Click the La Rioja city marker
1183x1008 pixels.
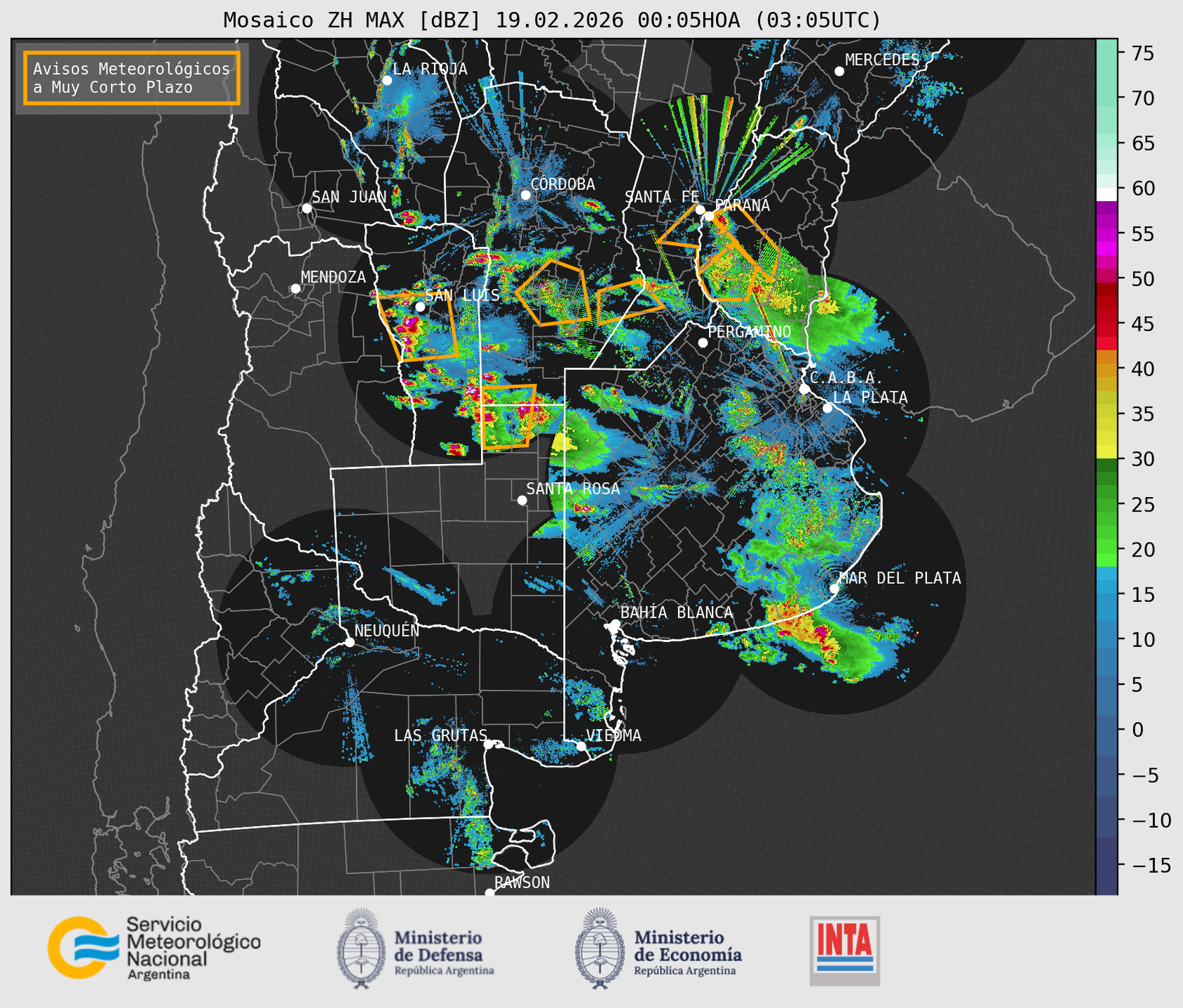(387, 81)
